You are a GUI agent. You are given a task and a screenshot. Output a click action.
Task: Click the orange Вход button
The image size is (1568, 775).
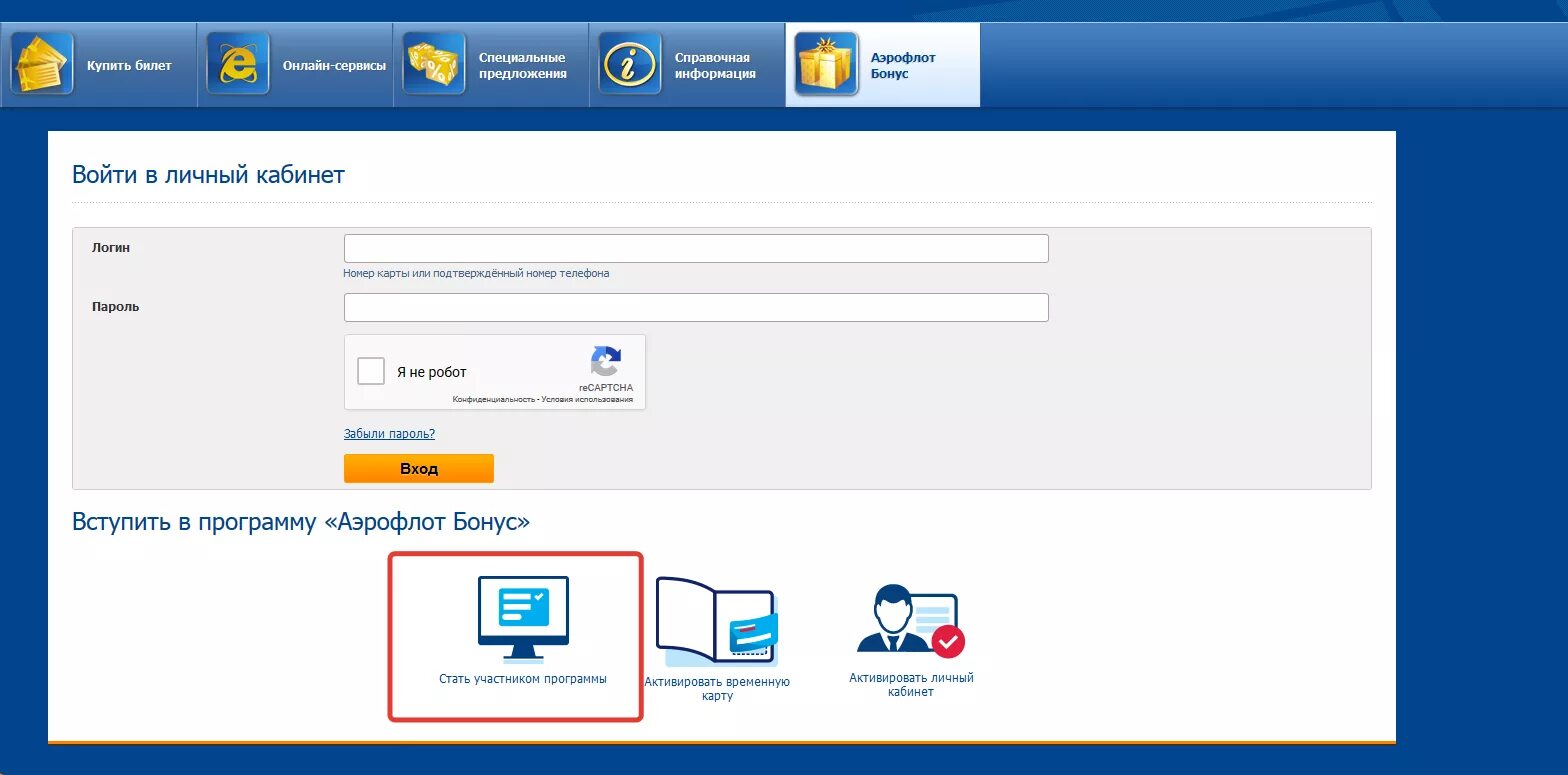point(419,468)
